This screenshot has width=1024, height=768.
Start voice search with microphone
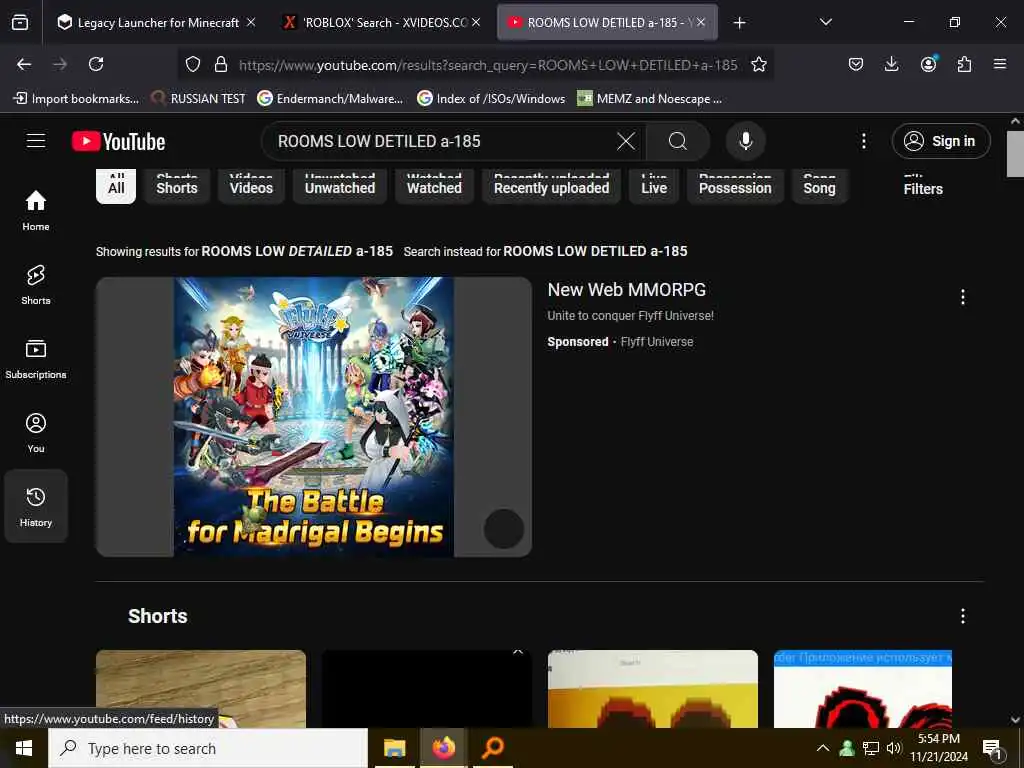(x=745, y=141)
